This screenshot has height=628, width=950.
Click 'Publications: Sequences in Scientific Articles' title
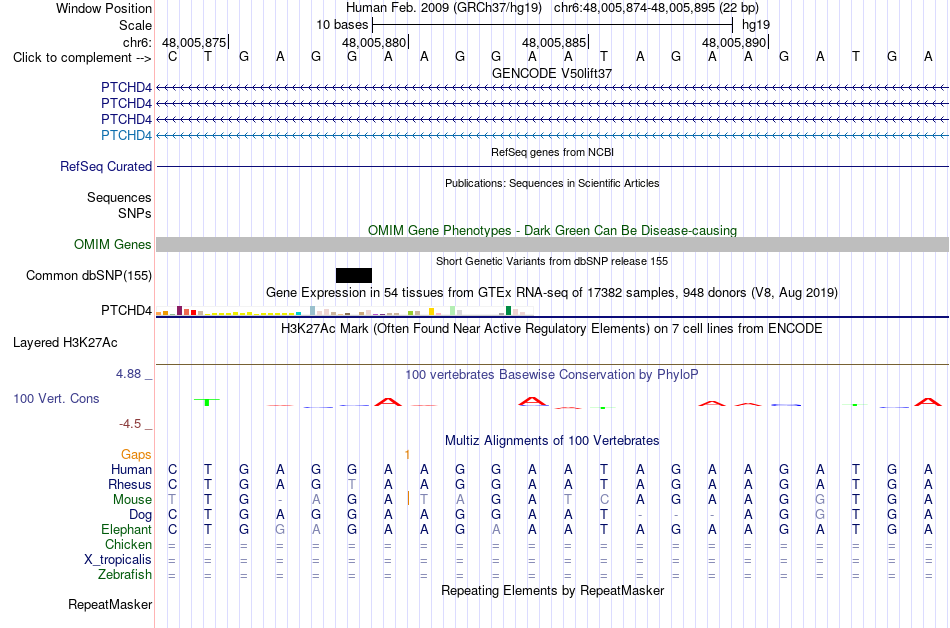(552, 183)
